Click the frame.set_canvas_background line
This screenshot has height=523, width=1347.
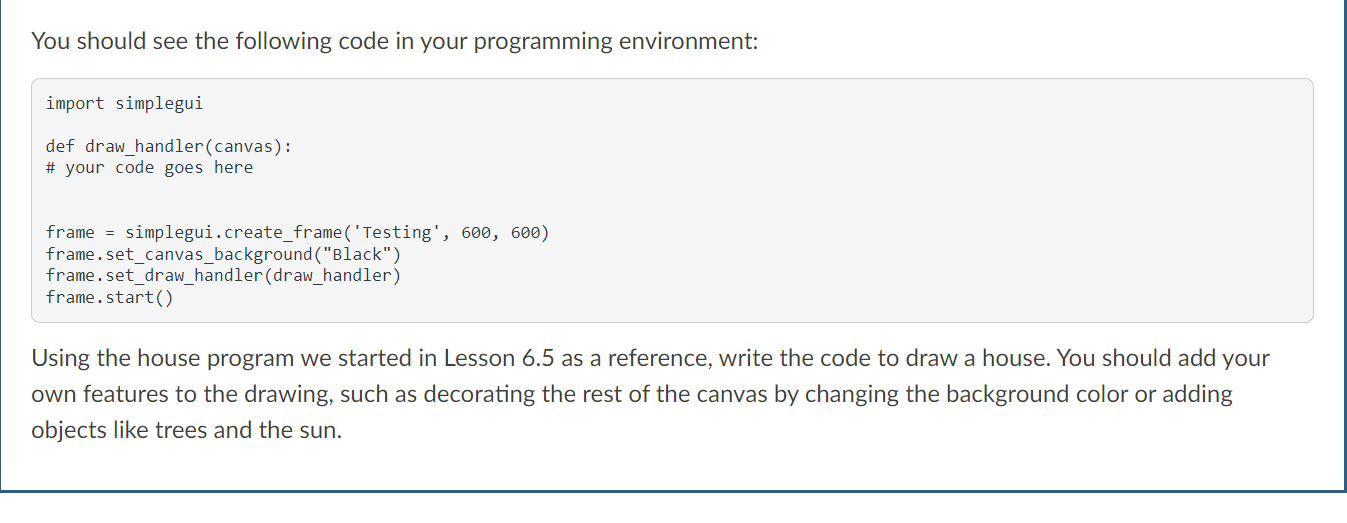point(223,254)
